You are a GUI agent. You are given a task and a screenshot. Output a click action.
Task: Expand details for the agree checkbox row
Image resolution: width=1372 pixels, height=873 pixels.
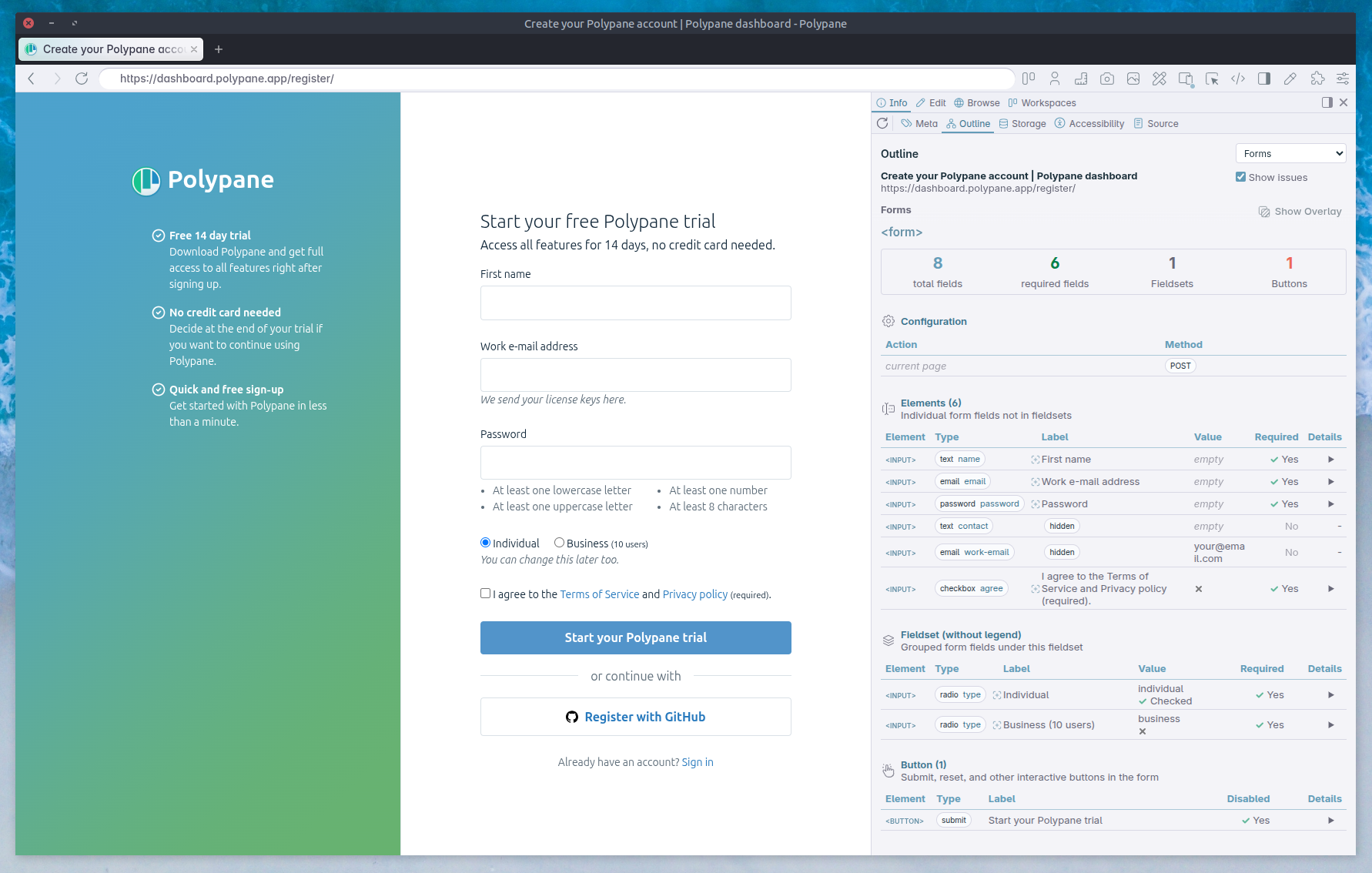[1330, 589]
